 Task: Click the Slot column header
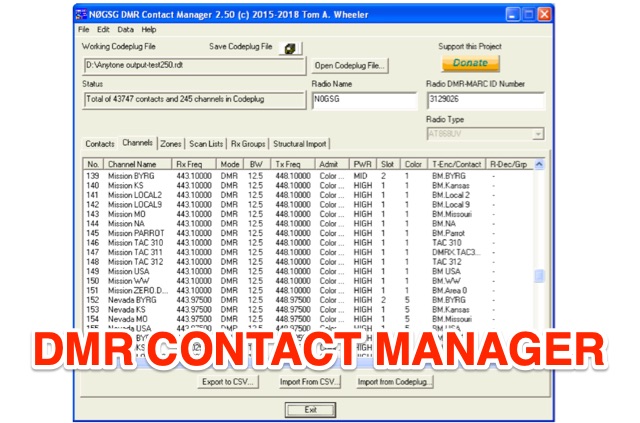coord(388,164)
